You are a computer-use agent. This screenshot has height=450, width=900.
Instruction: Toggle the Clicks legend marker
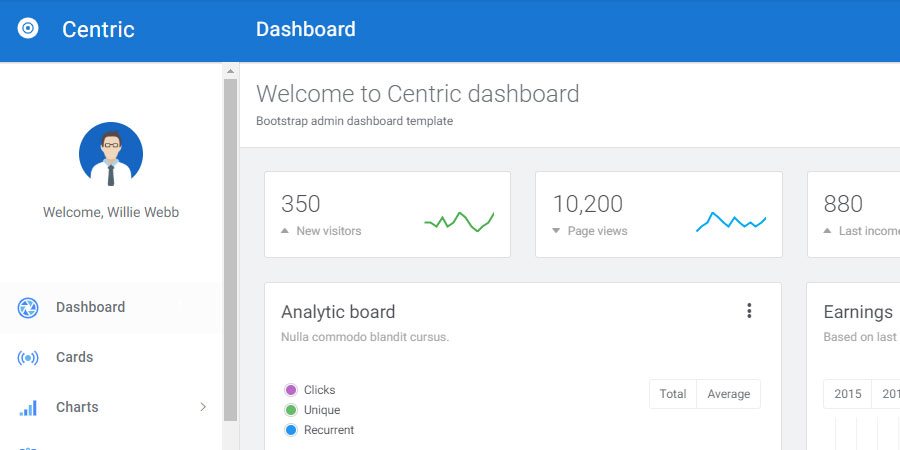[291, 390]
